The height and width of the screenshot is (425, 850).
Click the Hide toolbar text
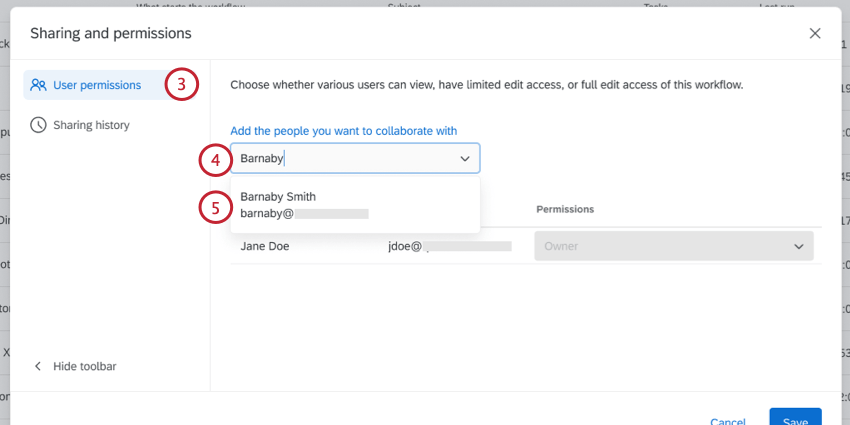pyautogui.click(x=85, y=366)
